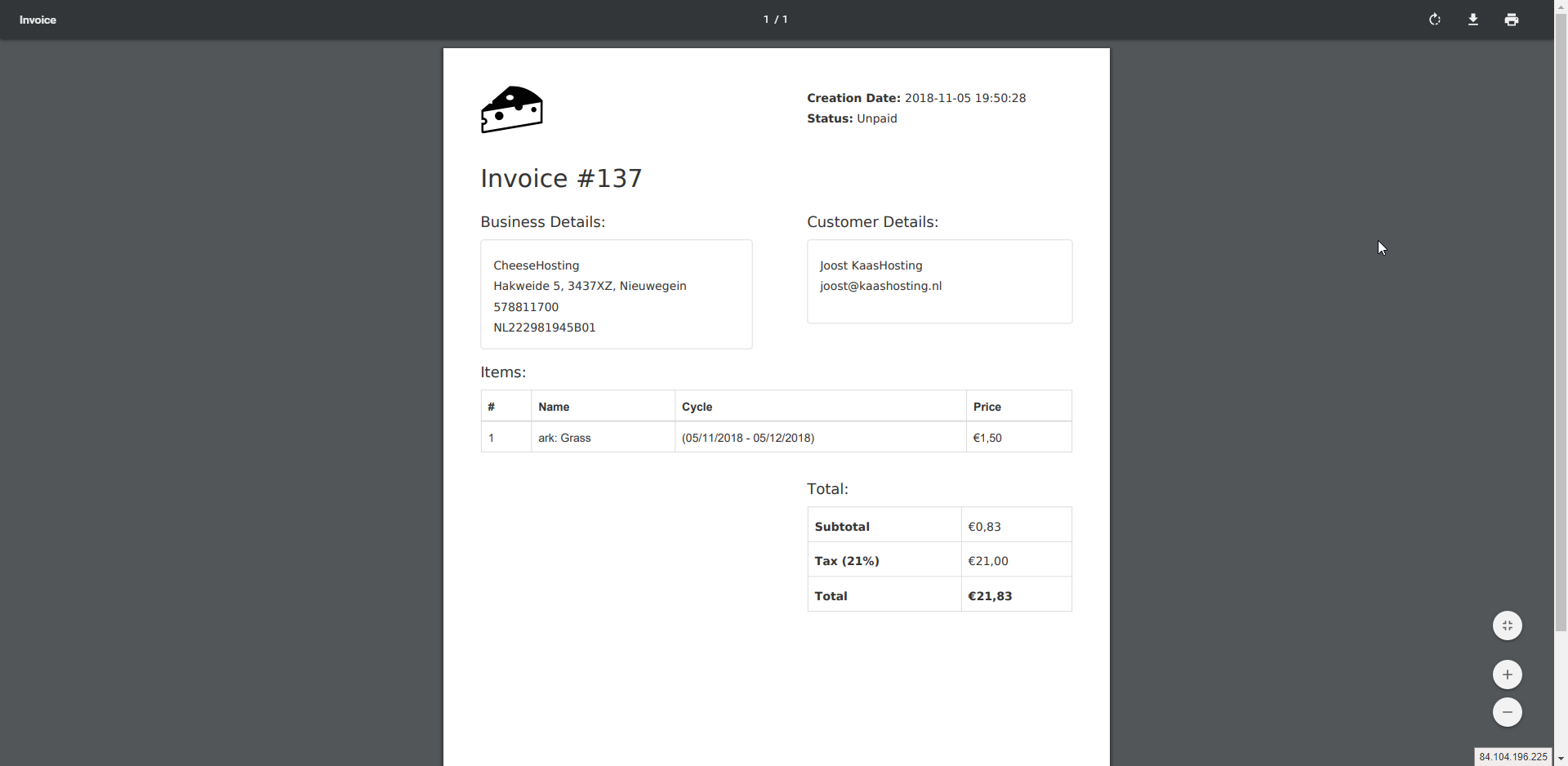Rotate the invoice PDF clockwise
The height and width of the screenshot is (766, 1568).
1435,20
